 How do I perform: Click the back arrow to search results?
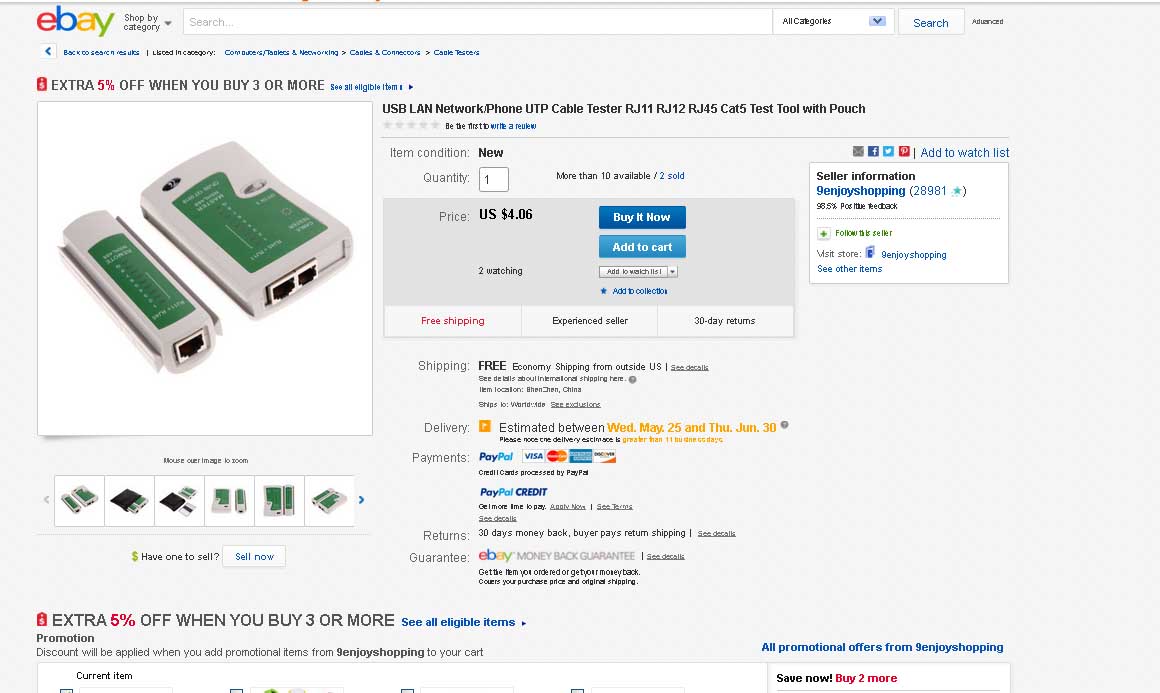[48, 51]
